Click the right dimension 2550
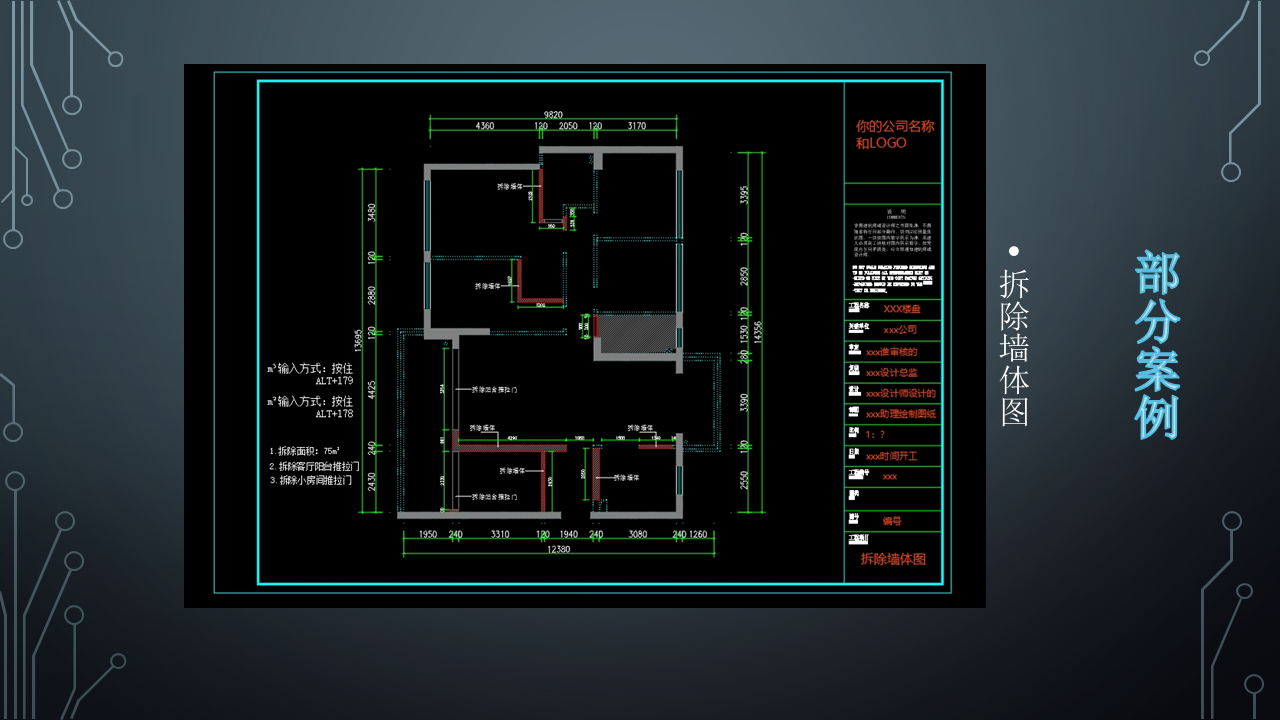The height and width of the screenshot is (720, 1280). [x=744, y=480]
